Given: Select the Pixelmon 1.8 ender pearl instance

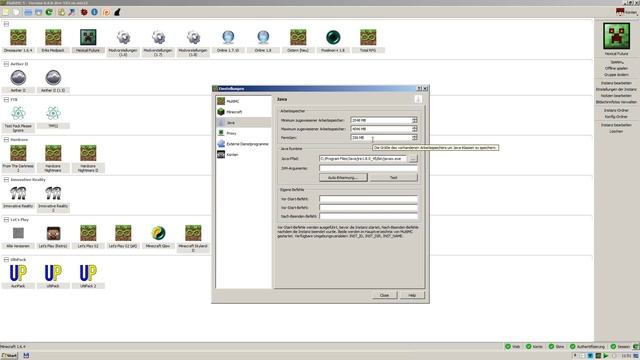Looking at the screenshot, I should click(333, 38).
